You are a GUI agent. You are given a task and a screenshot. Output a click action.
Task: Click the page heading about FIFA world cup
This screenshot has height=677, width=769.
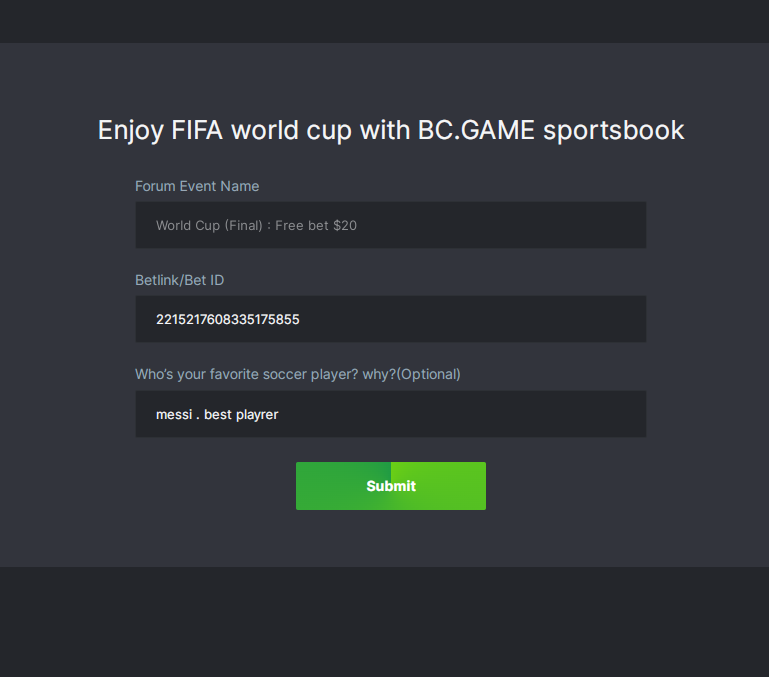tap(390, 130)
